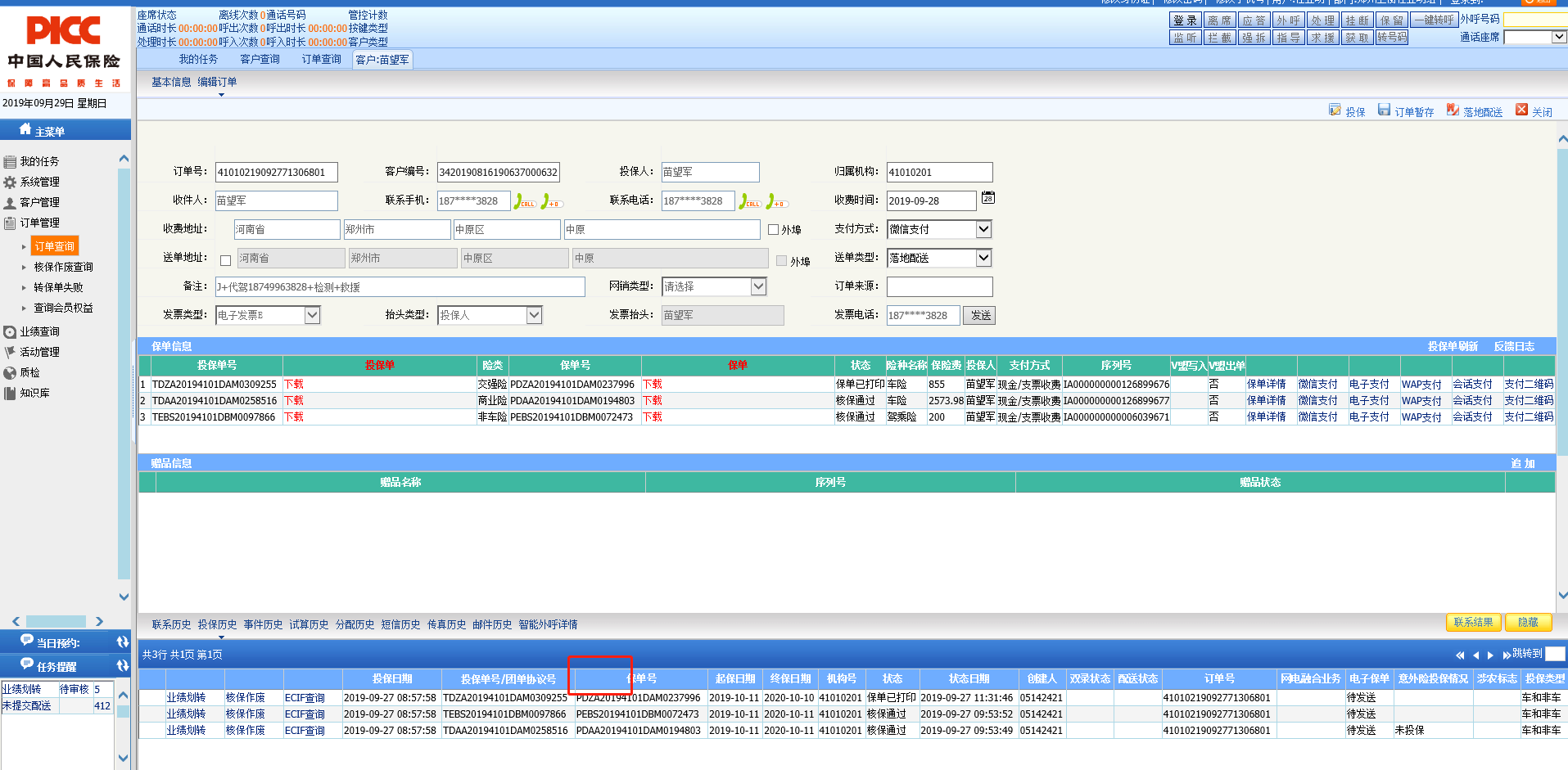Check 外埠 box for 收费地址 row
Viewport: 1568px width, 770px height.
[773, 230]
